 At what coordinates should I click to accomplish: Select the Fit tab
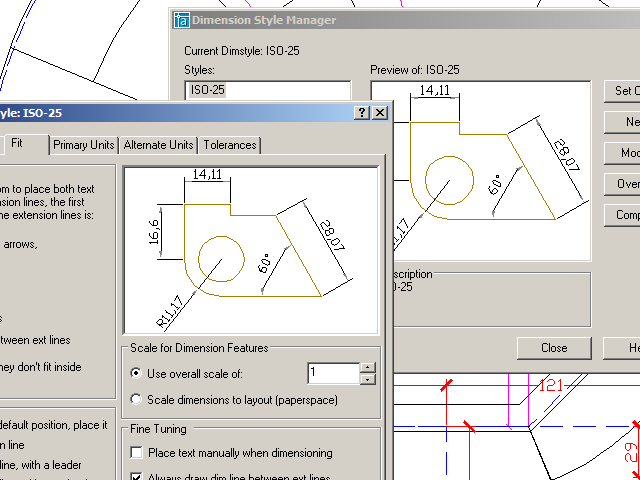[x=17, y=143]
